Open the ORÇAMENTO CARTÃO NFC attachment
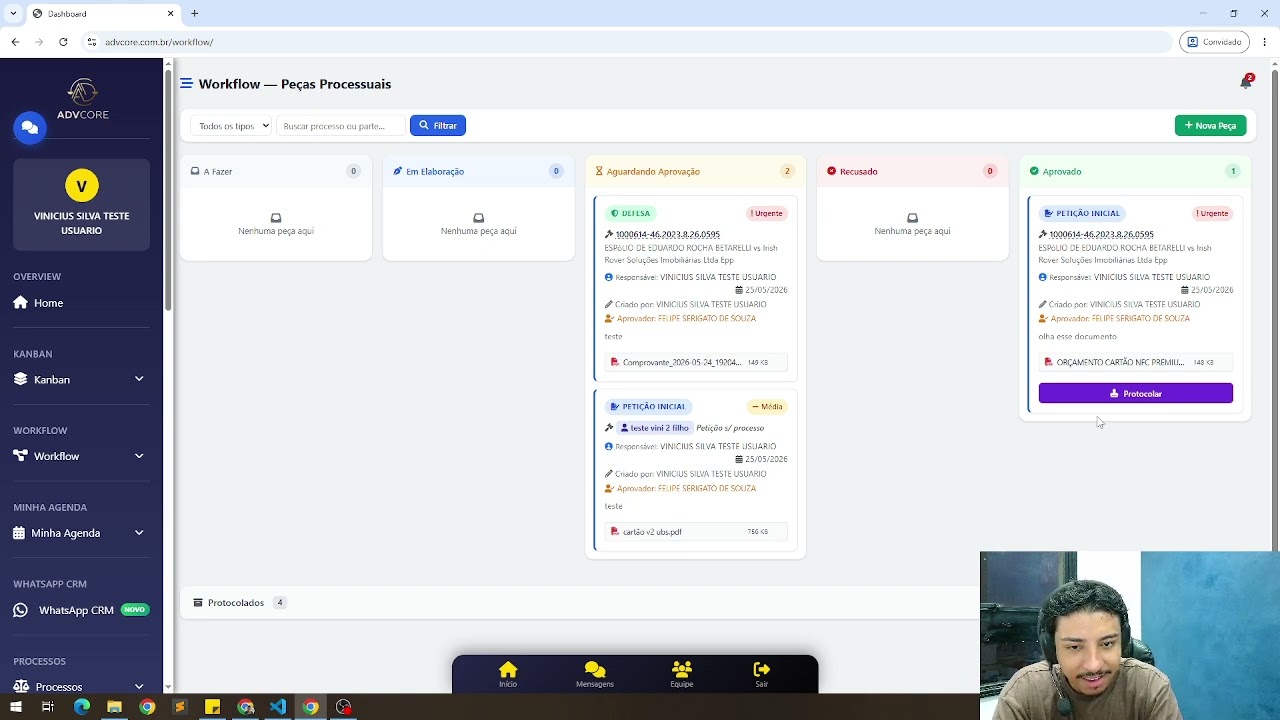 1135,362
